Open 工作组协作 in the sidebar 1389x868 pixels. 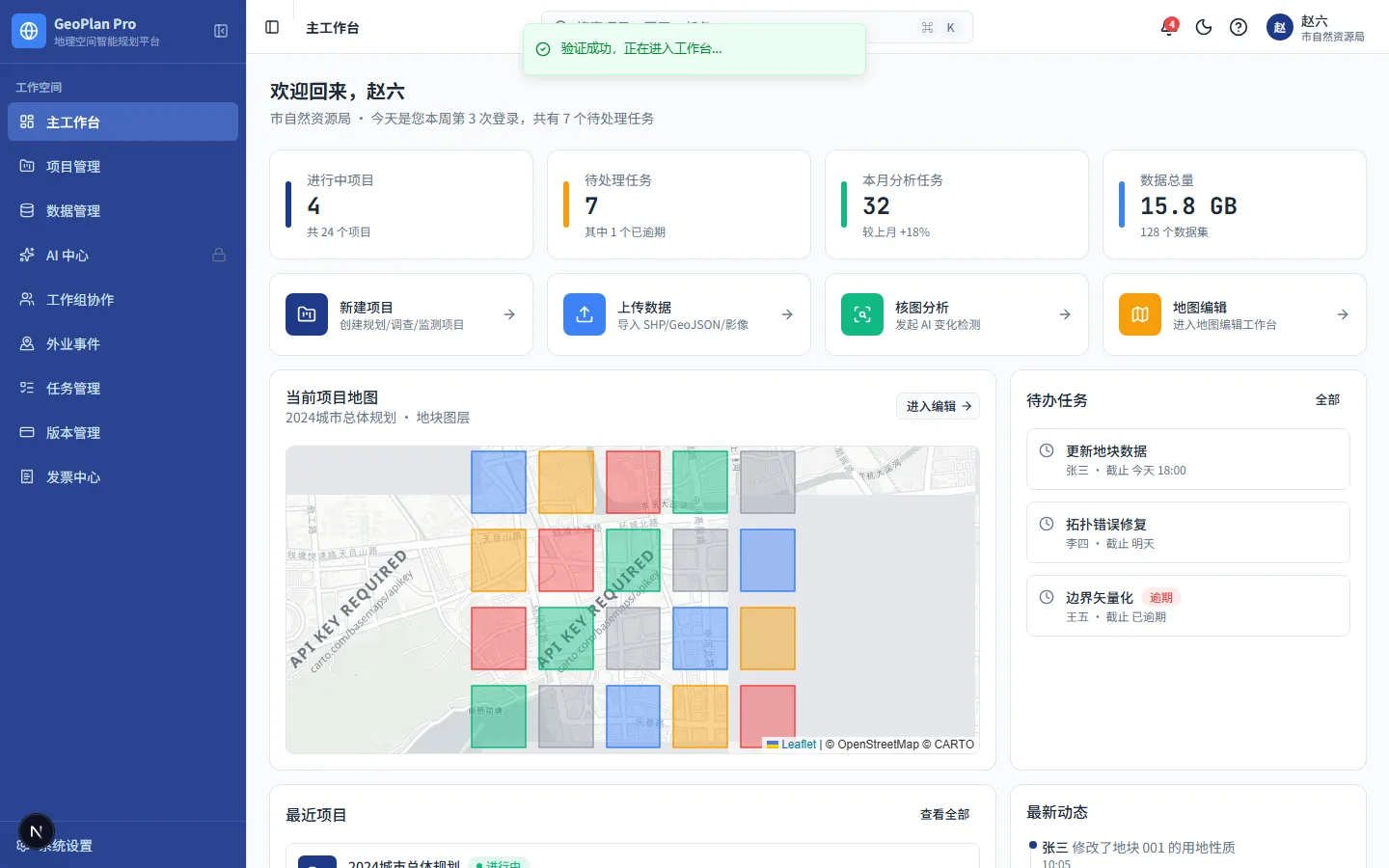(123, 299)
